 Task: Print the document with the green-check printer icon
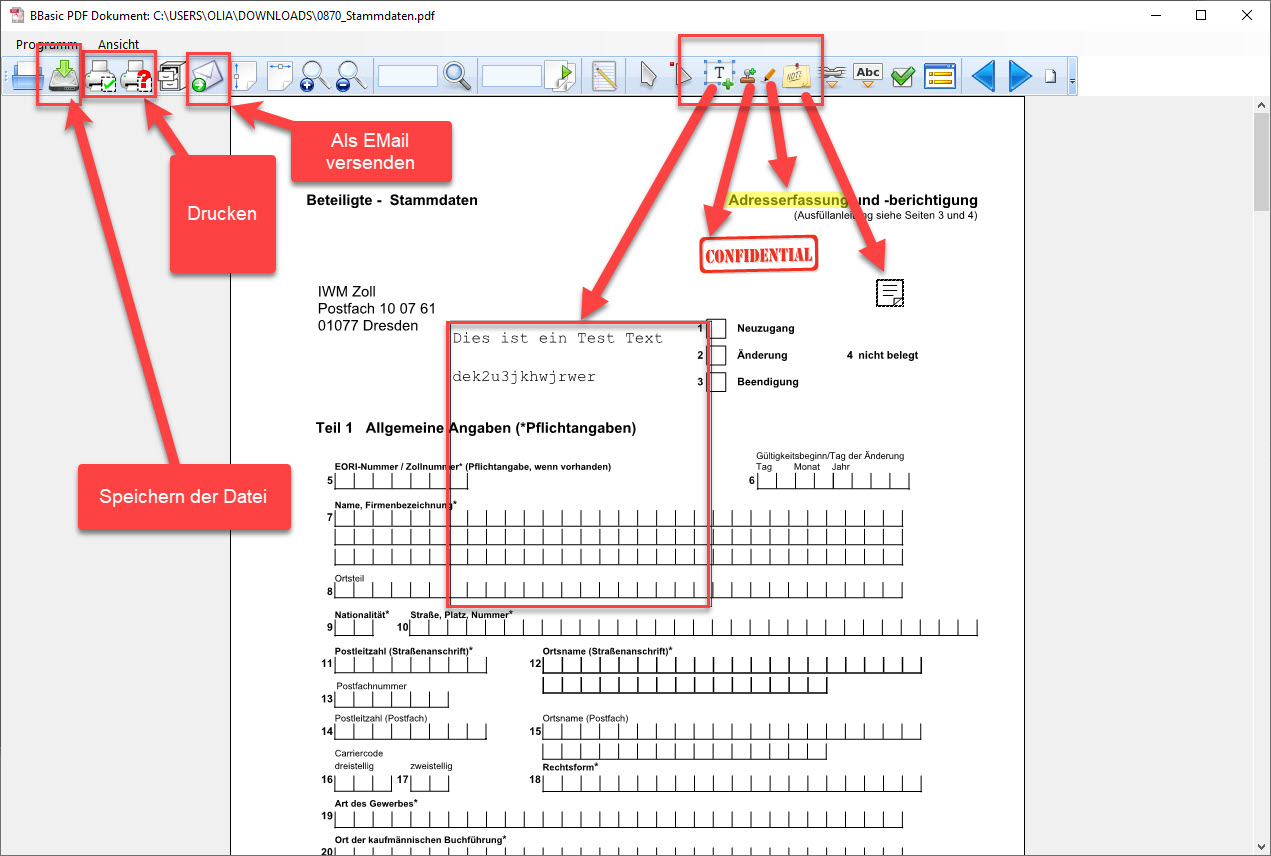(x=102, y=76)
